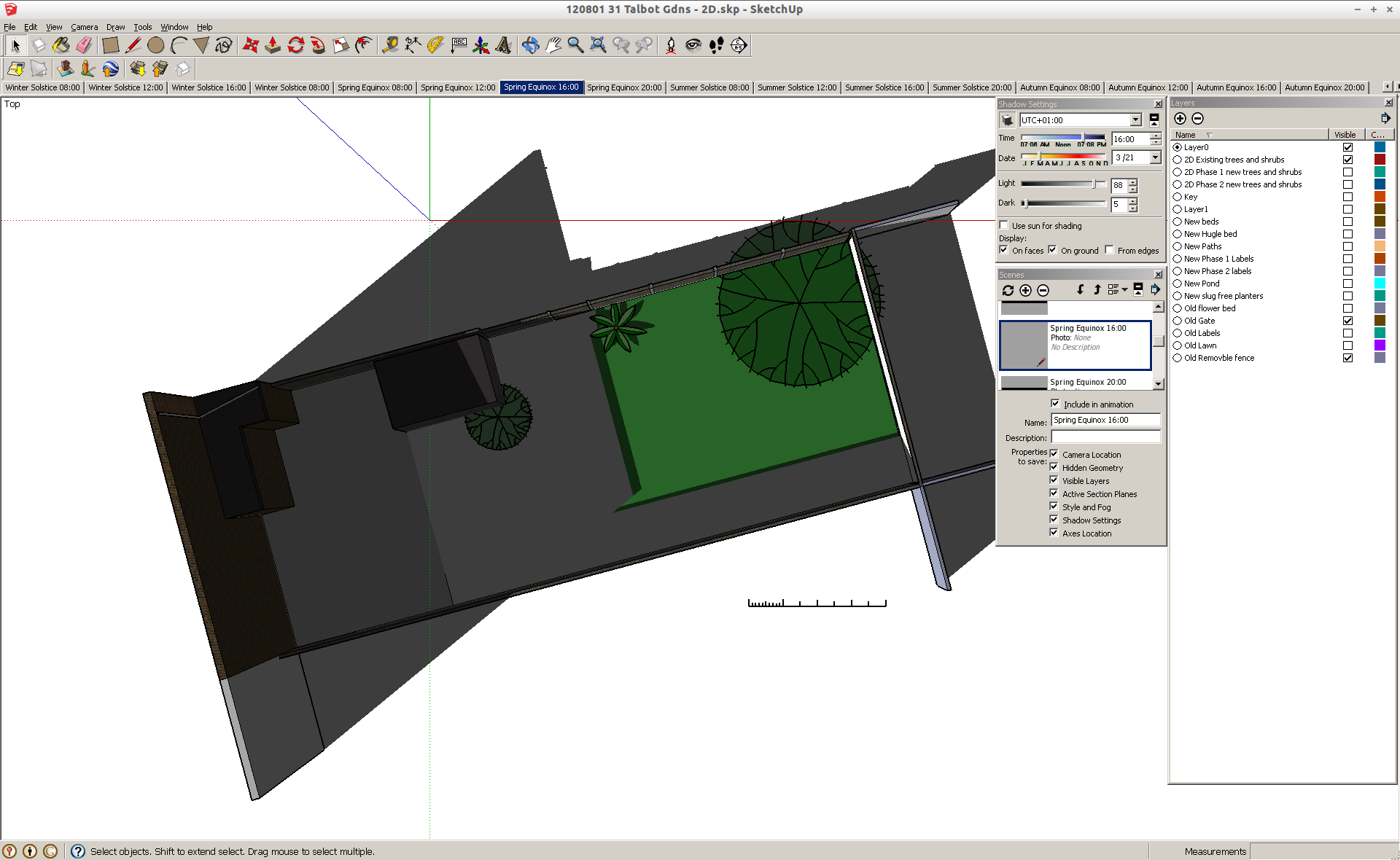Click the Add Layer plus icon
The image size is (1400, 860).
1180,119
